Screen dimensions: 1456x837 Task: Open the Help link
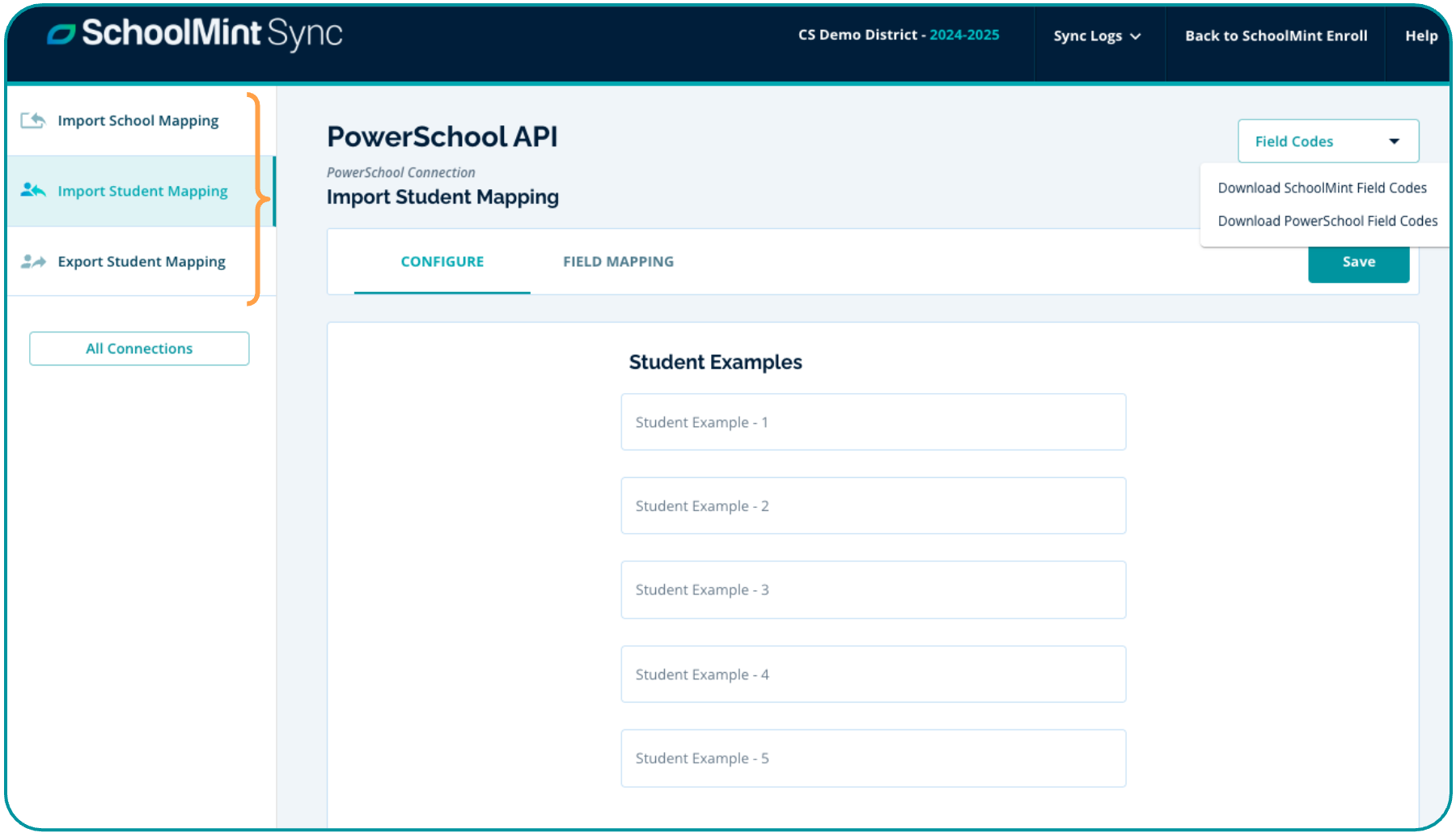tap(1420, 36)
